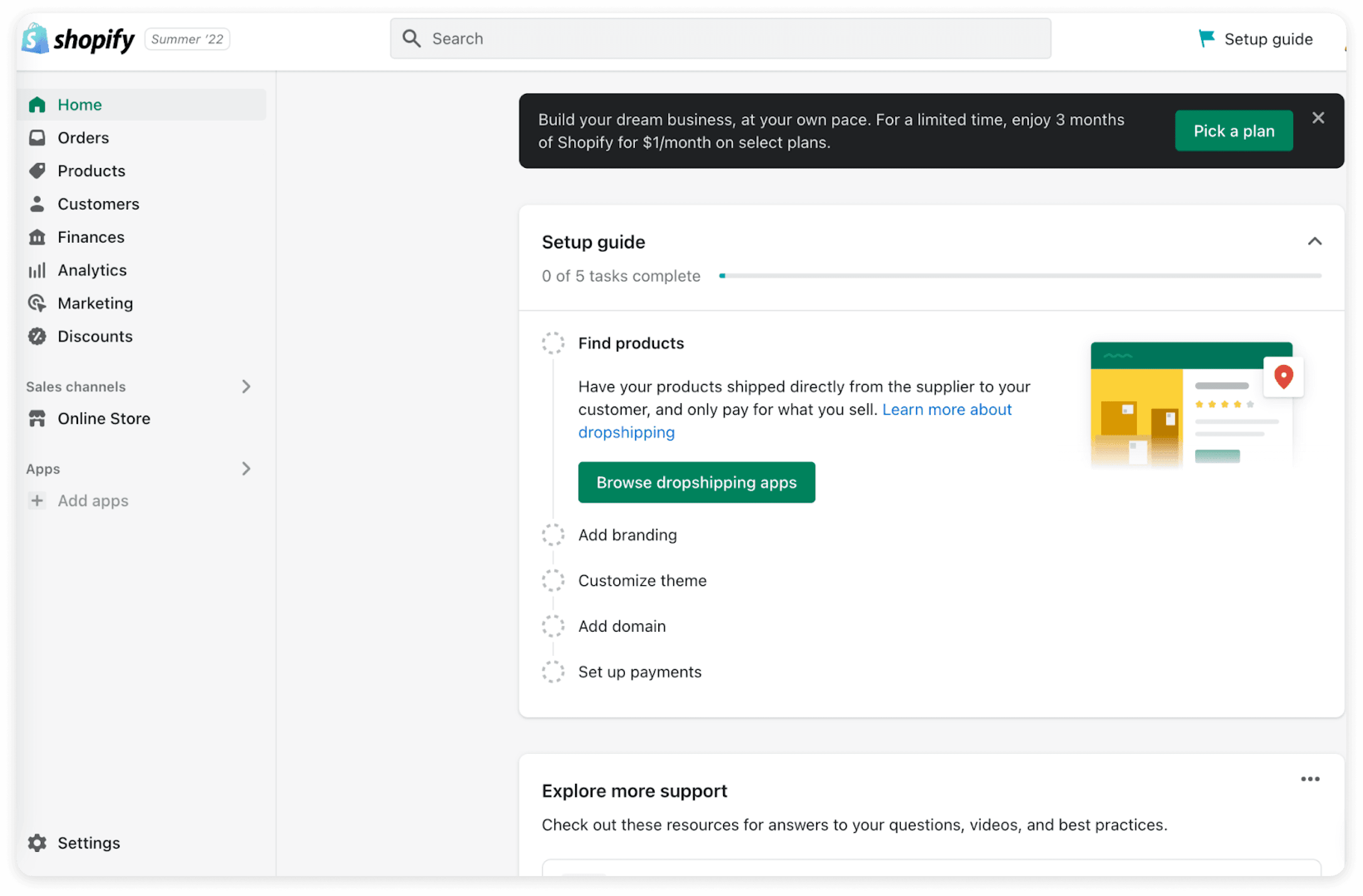Open the Marketing target icon

[x=37, y=303]
